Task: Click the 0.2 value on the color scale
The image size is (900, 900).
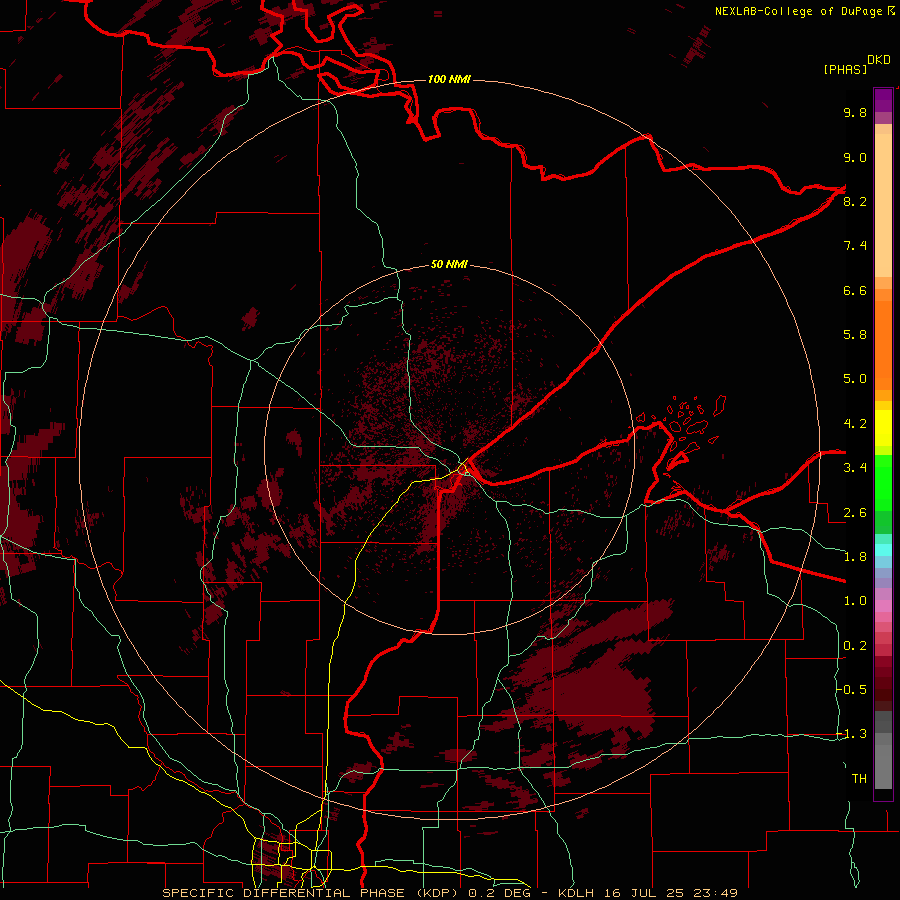Action: pos(855,646)
